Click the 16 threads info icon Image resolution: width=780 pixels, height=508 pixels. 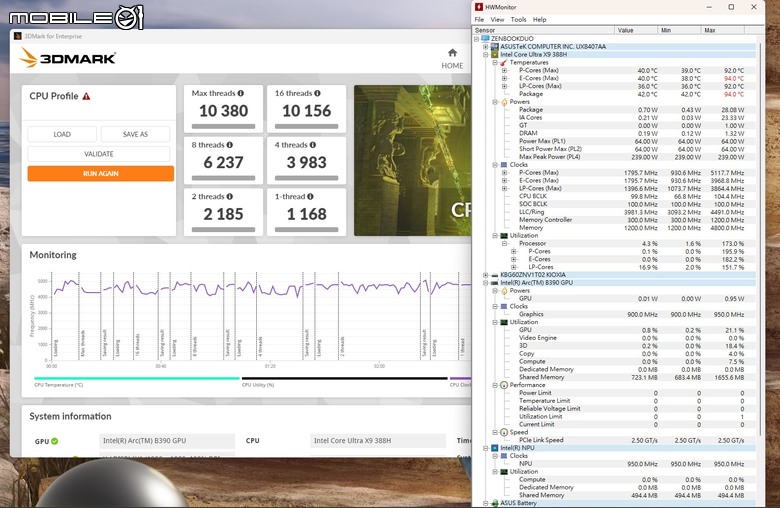pyautogui.click(x=317, y=93)
